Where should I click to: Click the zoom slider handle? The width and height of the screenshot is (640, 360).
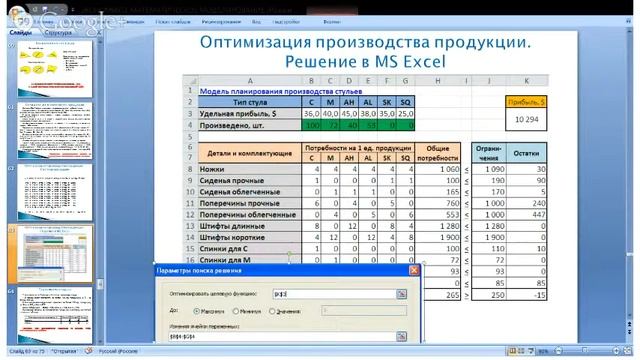(584, 351)
